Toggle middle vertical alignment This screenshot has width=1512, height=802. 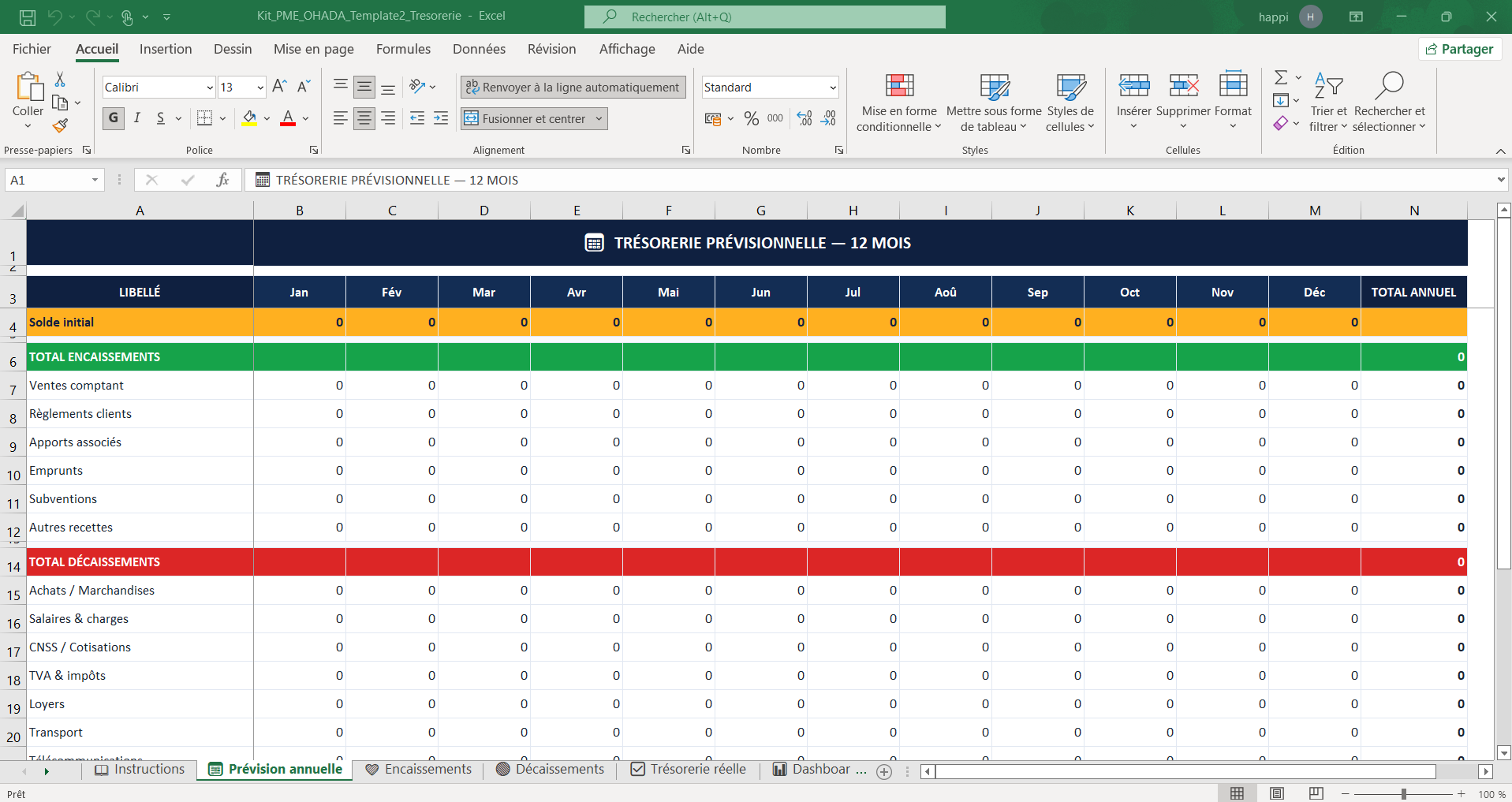point(364,87)
